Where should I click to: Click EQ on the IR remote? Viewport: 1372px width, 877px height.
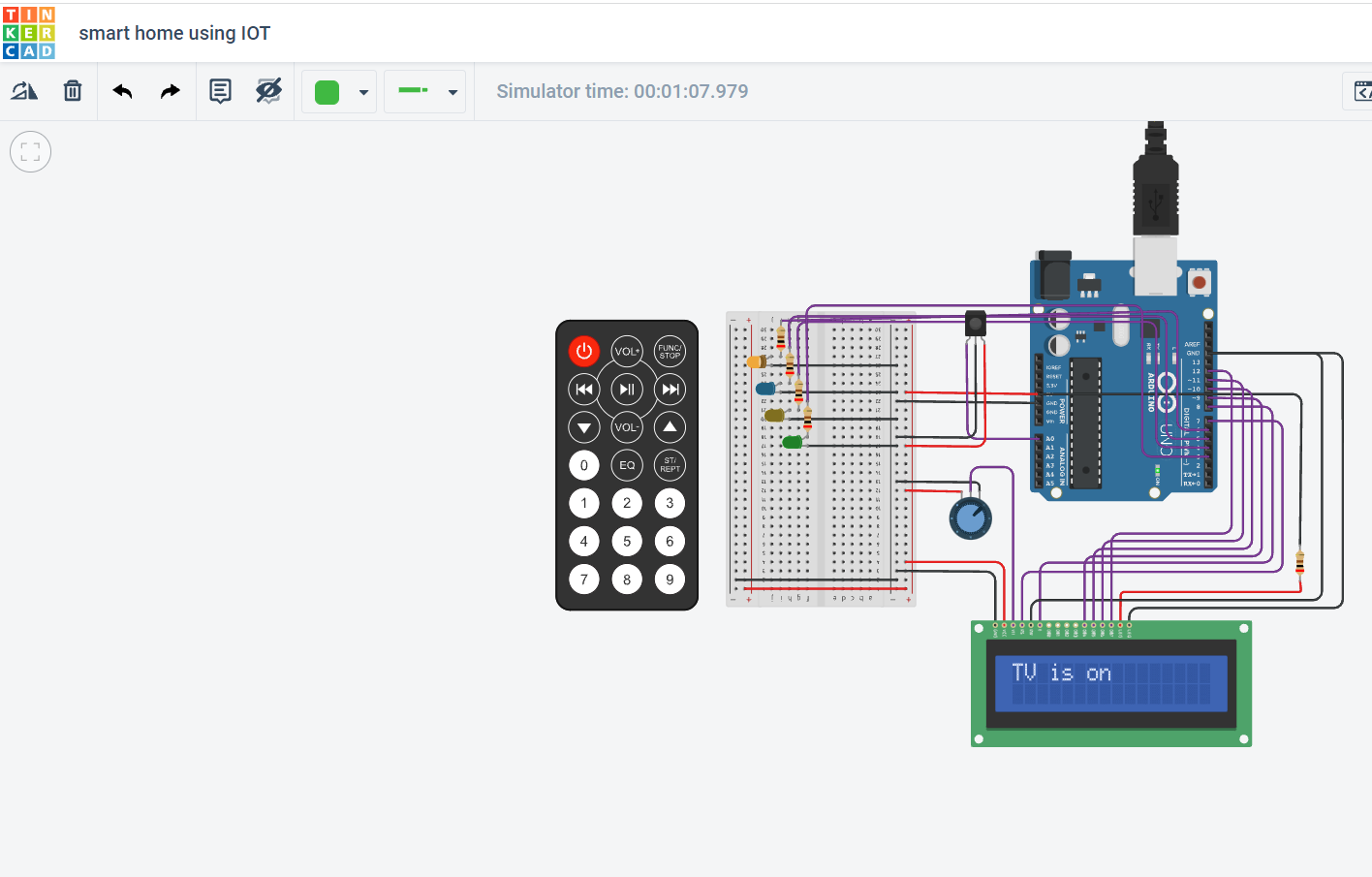click(x=627, y=465)
